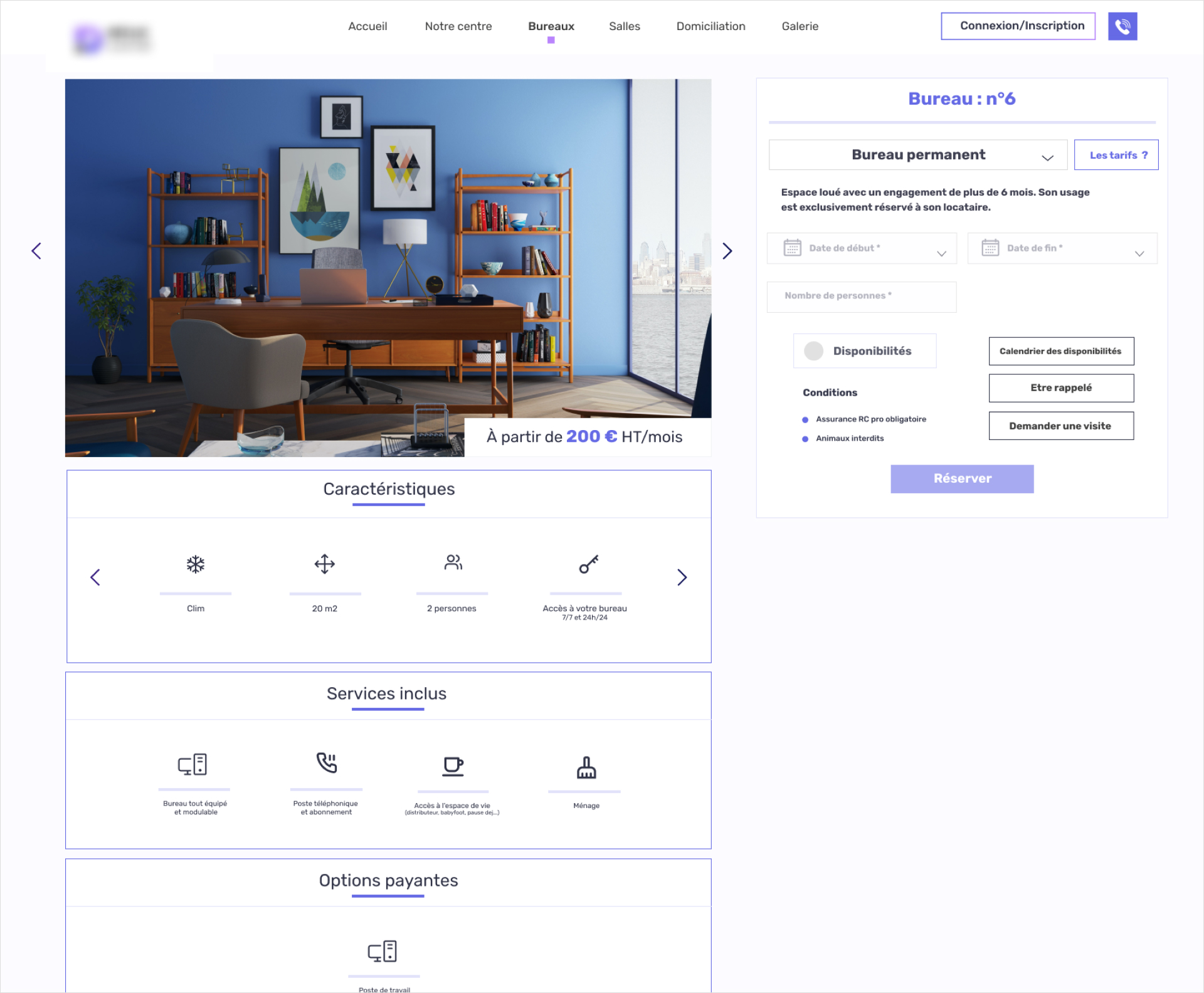The width and height of the screenshot is (1204, 993).
Task: Click the coffee cup espace de vie icon
Action: click(x=453, y=766)
